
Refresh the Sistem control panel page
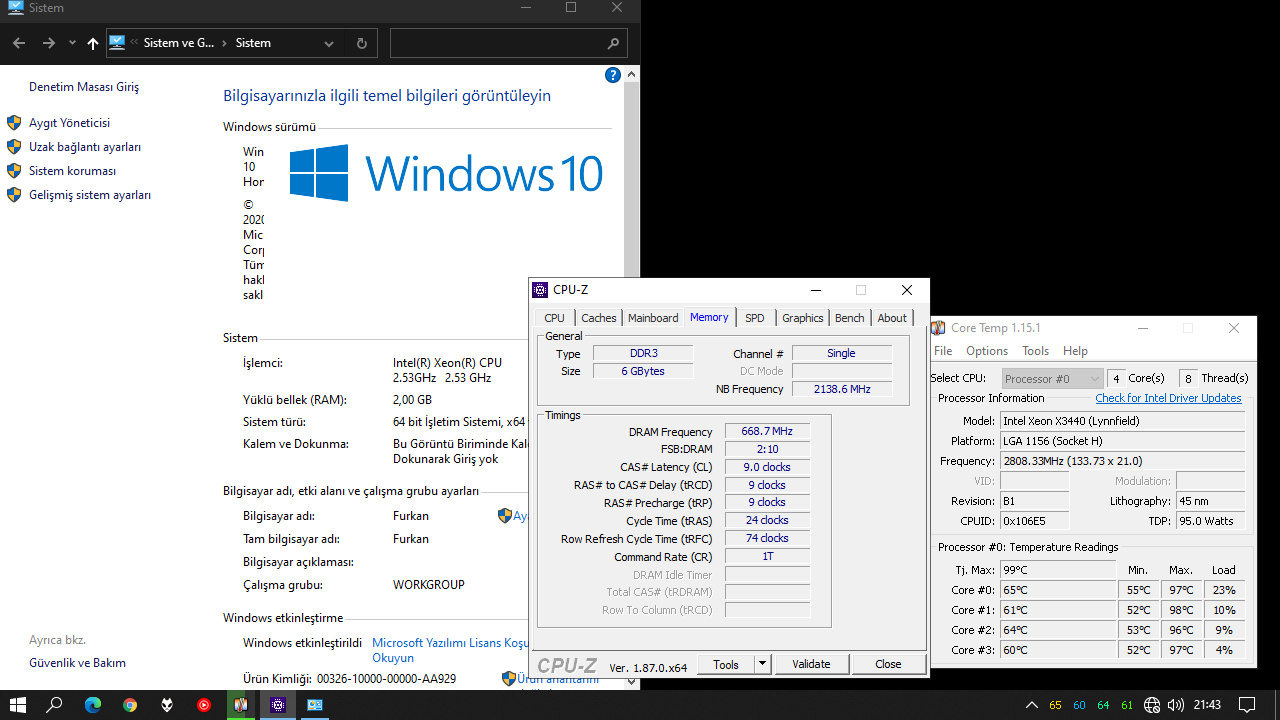(x=361, y=43)
